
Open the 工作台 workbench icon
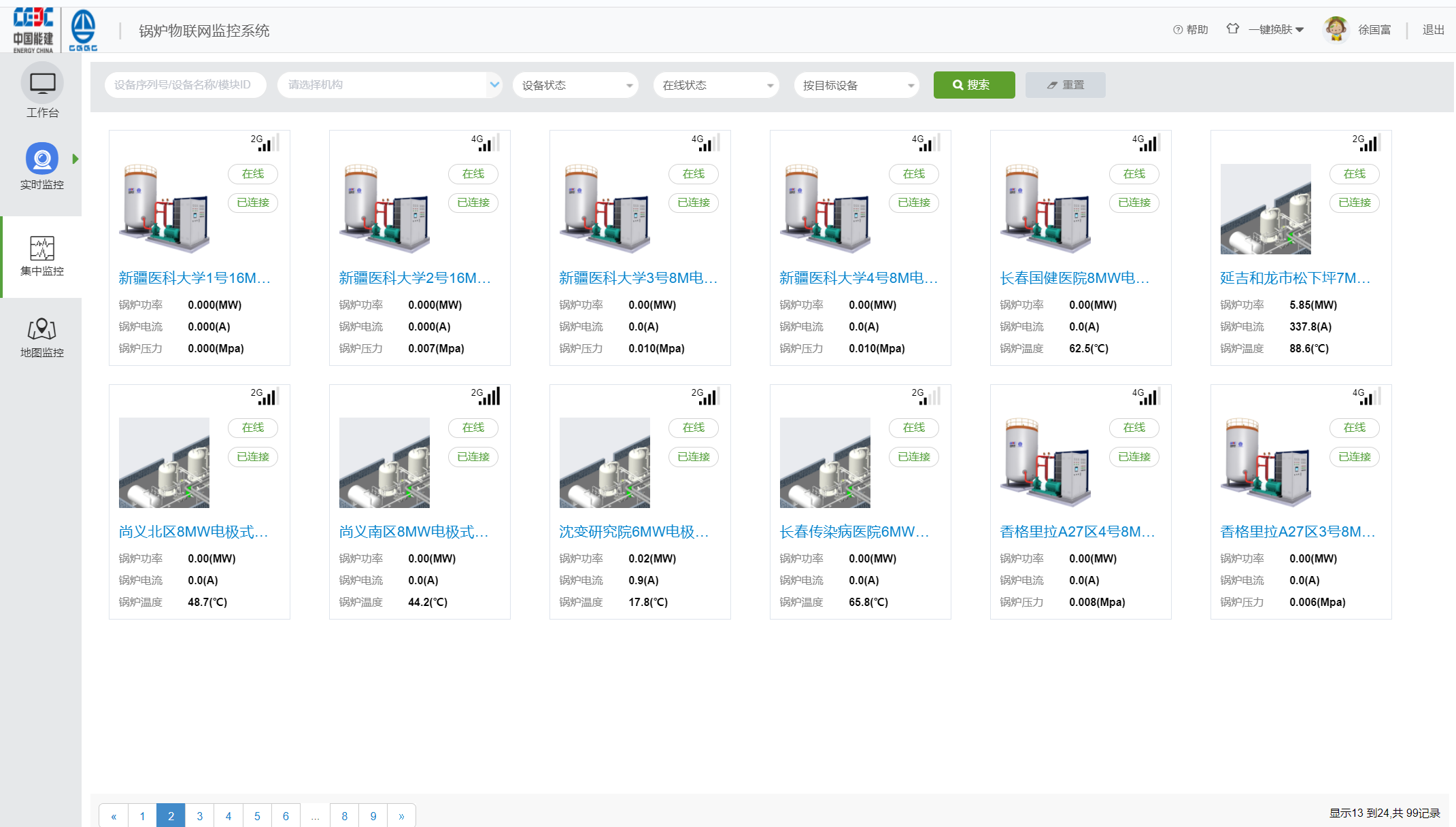click(42, 84)
